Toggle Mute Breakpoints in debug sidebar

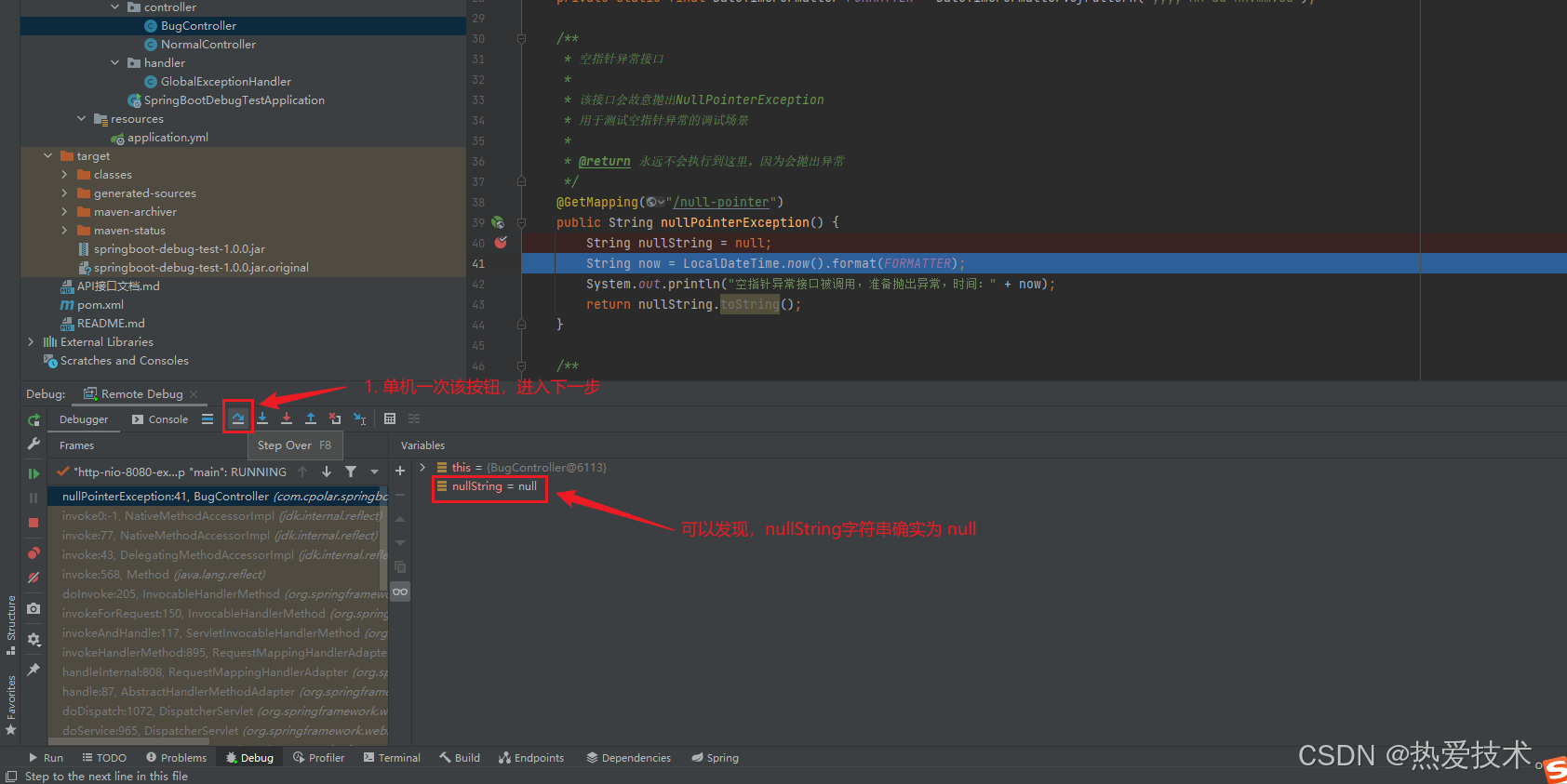point(33,578)
